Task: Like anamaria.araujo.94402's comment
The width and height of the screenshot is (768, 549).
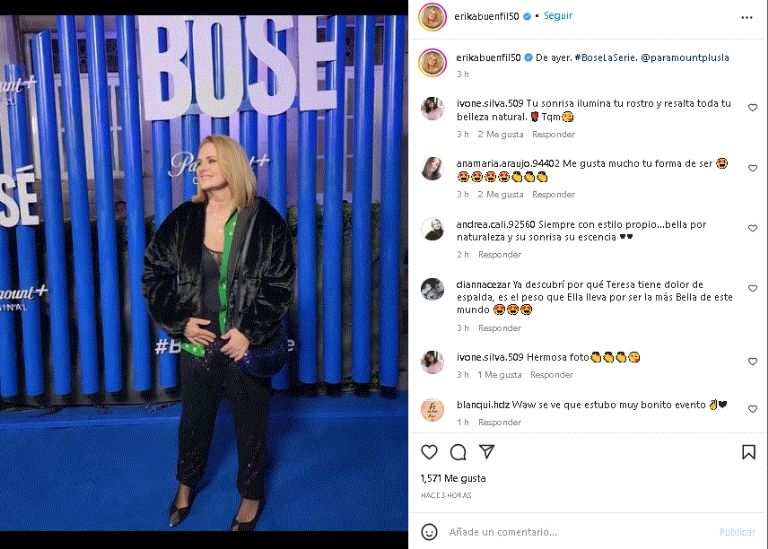Action: (752, 168)
